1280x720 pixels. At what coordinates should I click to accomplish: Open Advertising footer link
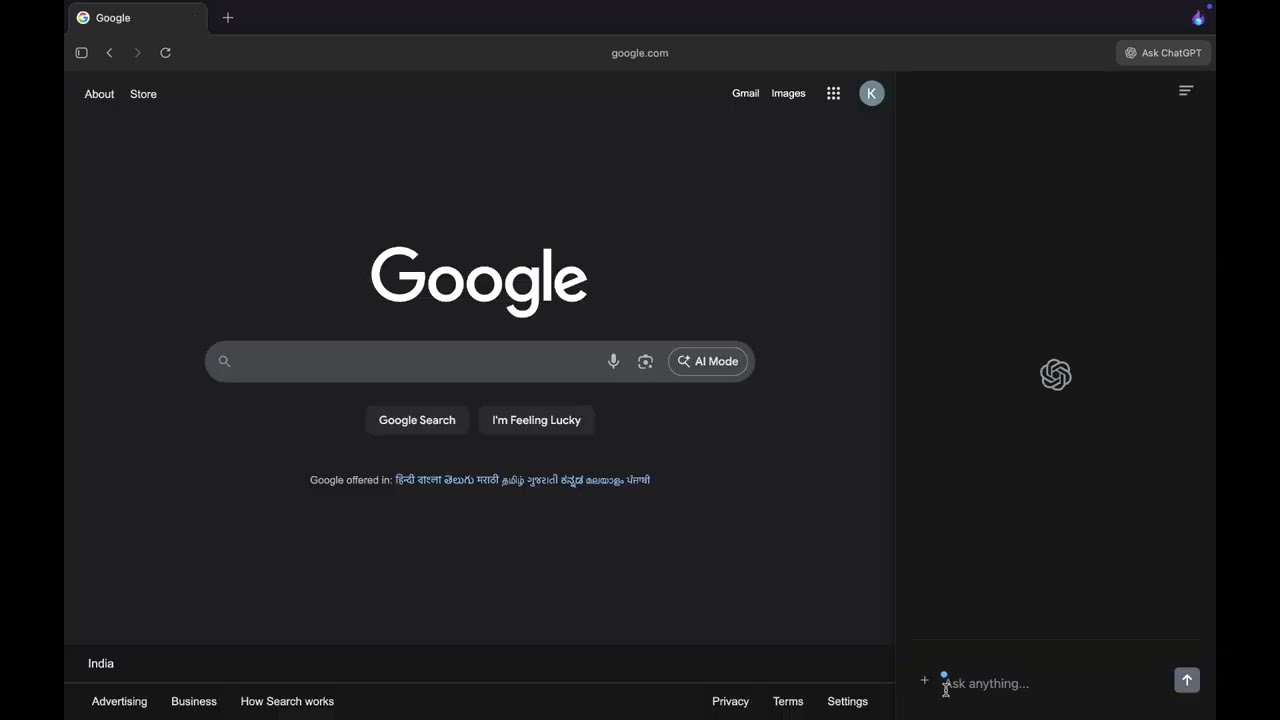pos(119,701)
